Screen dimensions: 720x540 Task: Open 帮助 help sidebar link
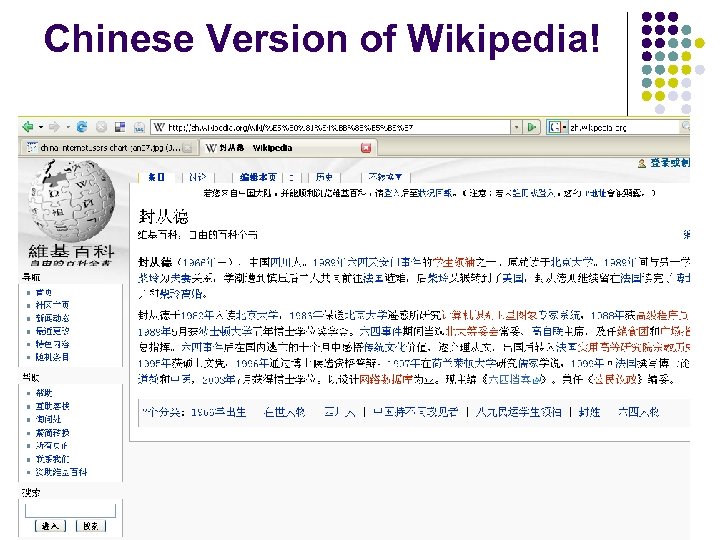(x=44, y=393)
